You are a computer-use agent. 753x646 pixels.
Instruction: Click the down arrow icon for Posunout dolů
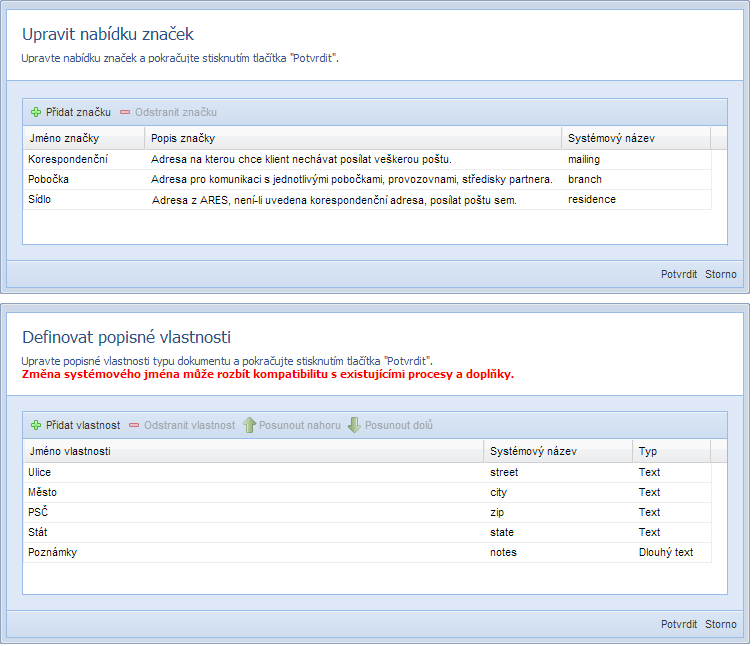[x=354, y=426]
